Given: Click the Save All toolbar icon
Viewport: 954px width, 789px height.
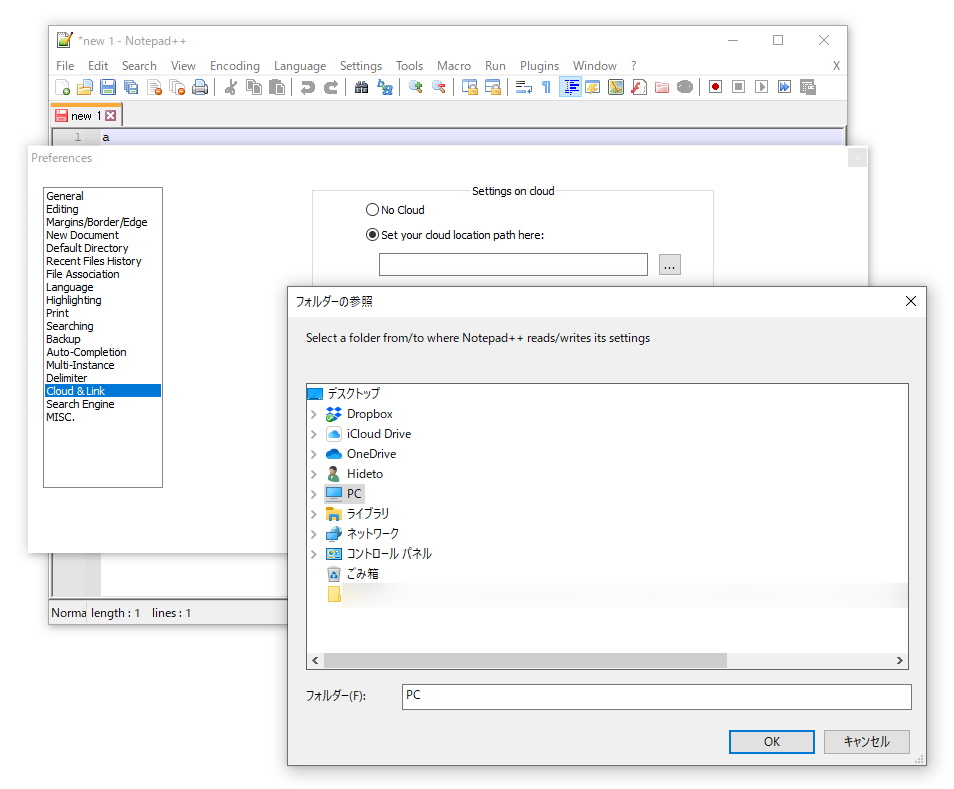Looking at the screenshot, I should click(x=131, y=88).
